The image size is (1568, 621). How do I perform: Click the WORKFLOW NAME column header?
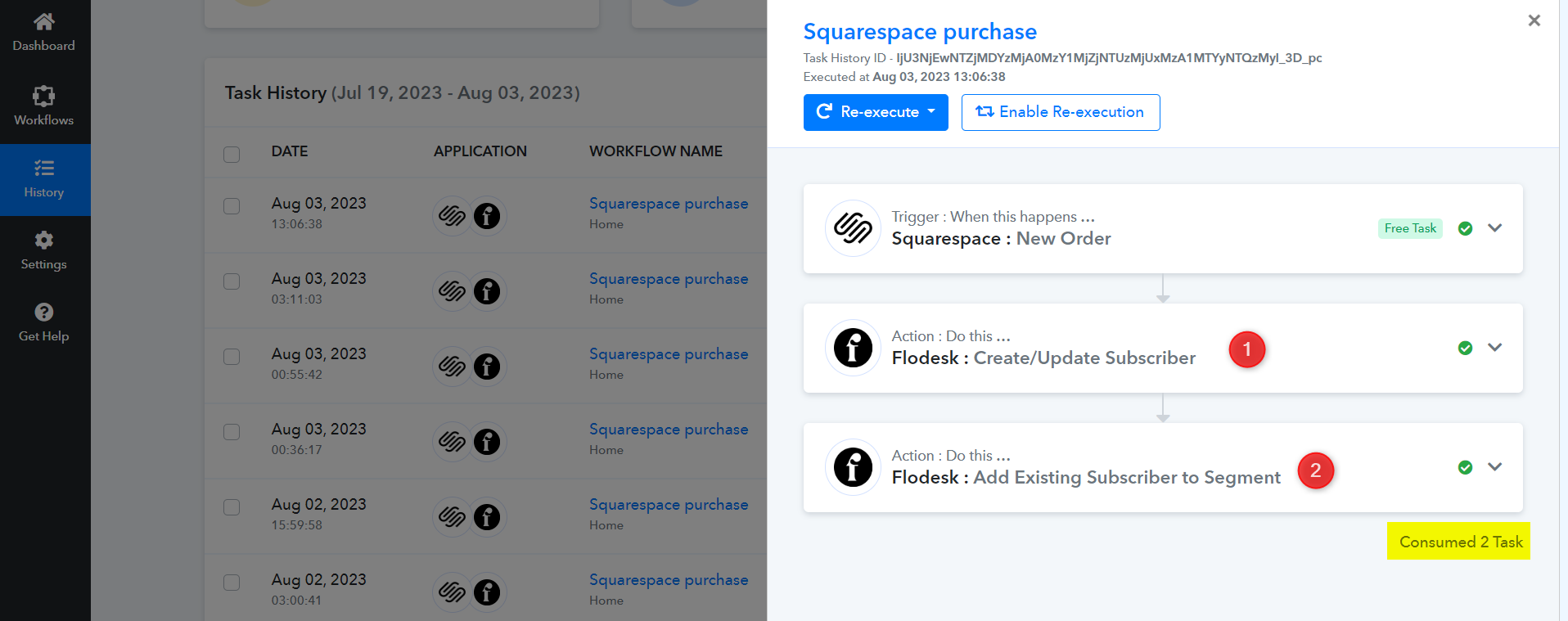click(656, 151)
